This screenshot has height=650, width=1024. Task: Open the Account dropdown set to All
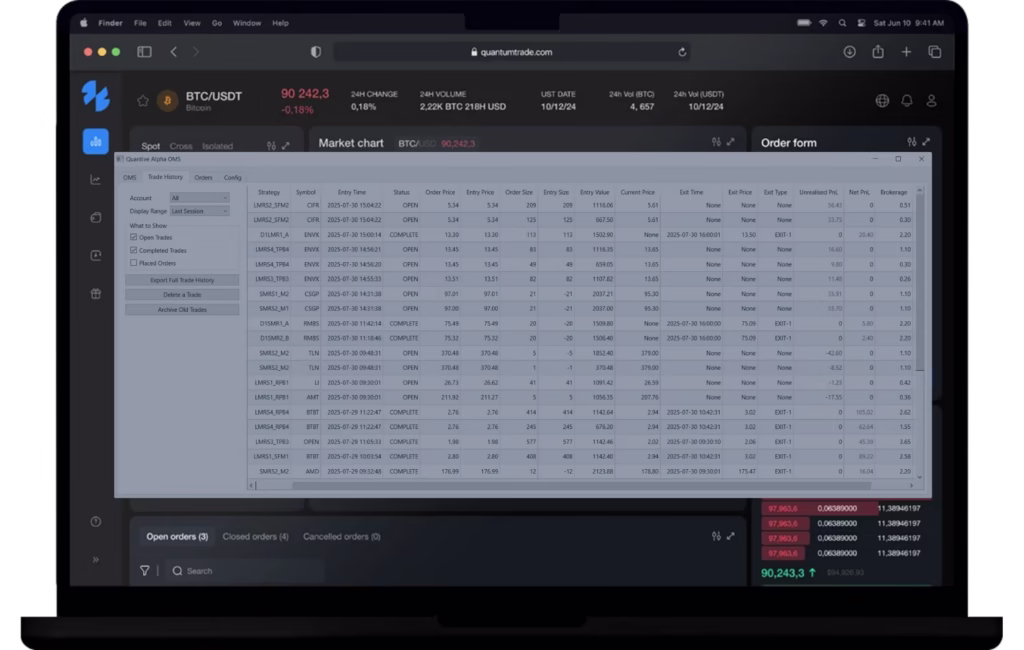(x=199, y=198)
